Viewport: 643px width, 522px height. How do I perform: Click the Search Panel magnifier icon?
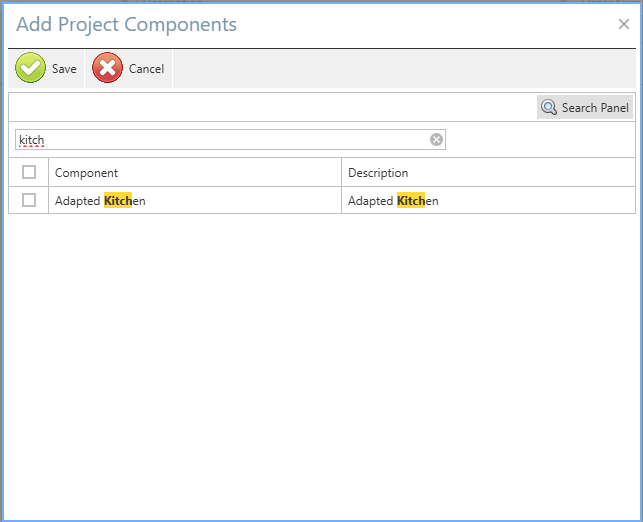(x=549, y=107)
